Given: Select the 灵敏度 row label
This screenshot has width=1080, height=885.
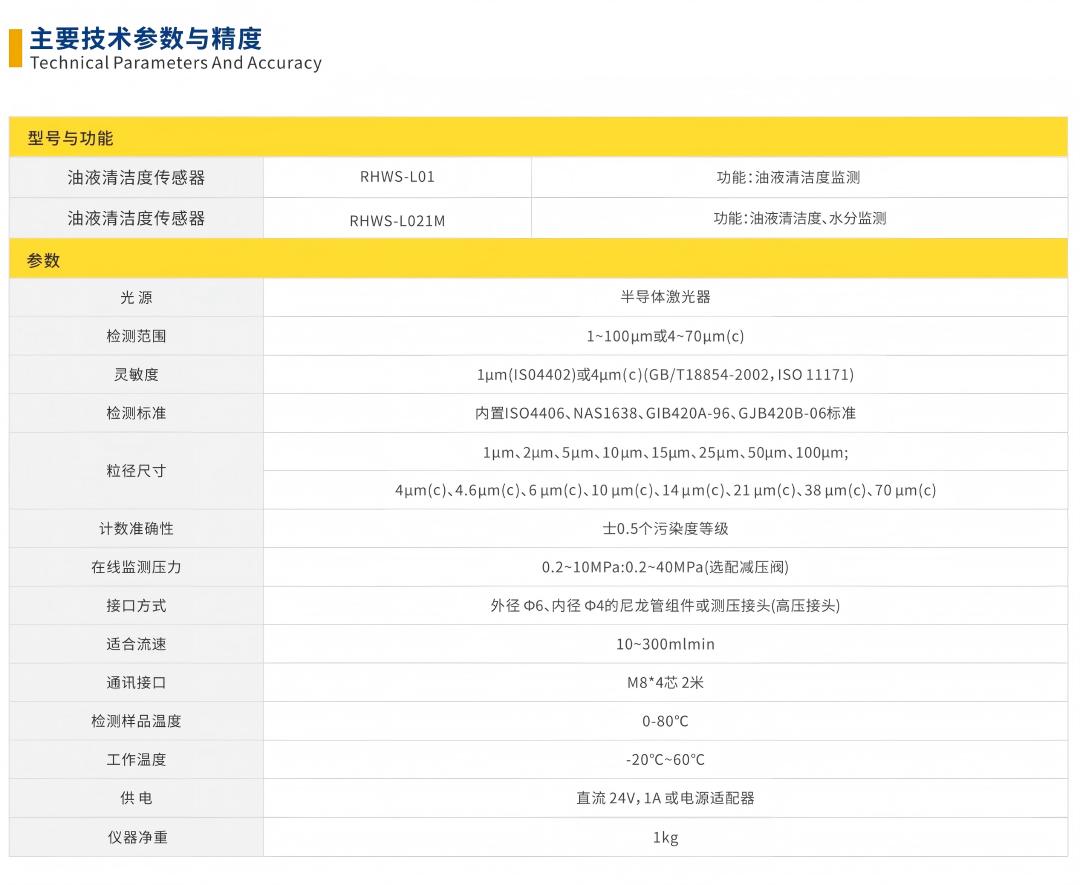Looking at the screenshot, I should click(x=136, y=375).
